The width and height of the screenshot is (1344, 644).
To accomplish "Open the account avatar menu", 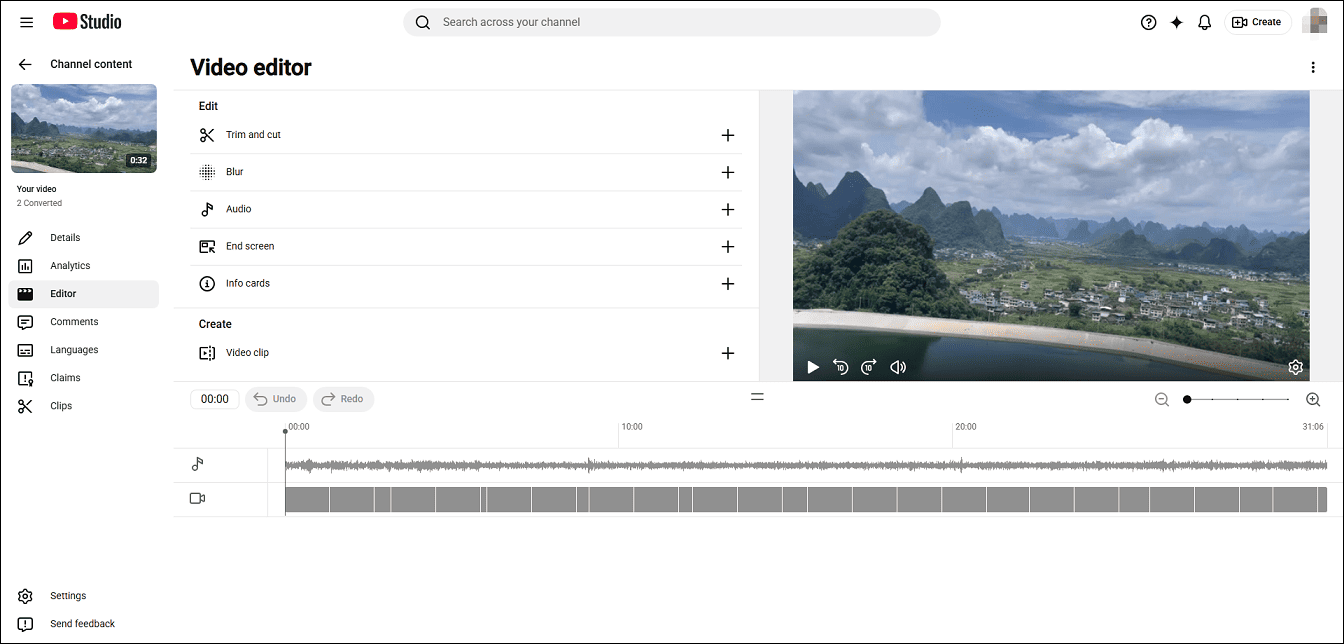I will click(1315, 22).
